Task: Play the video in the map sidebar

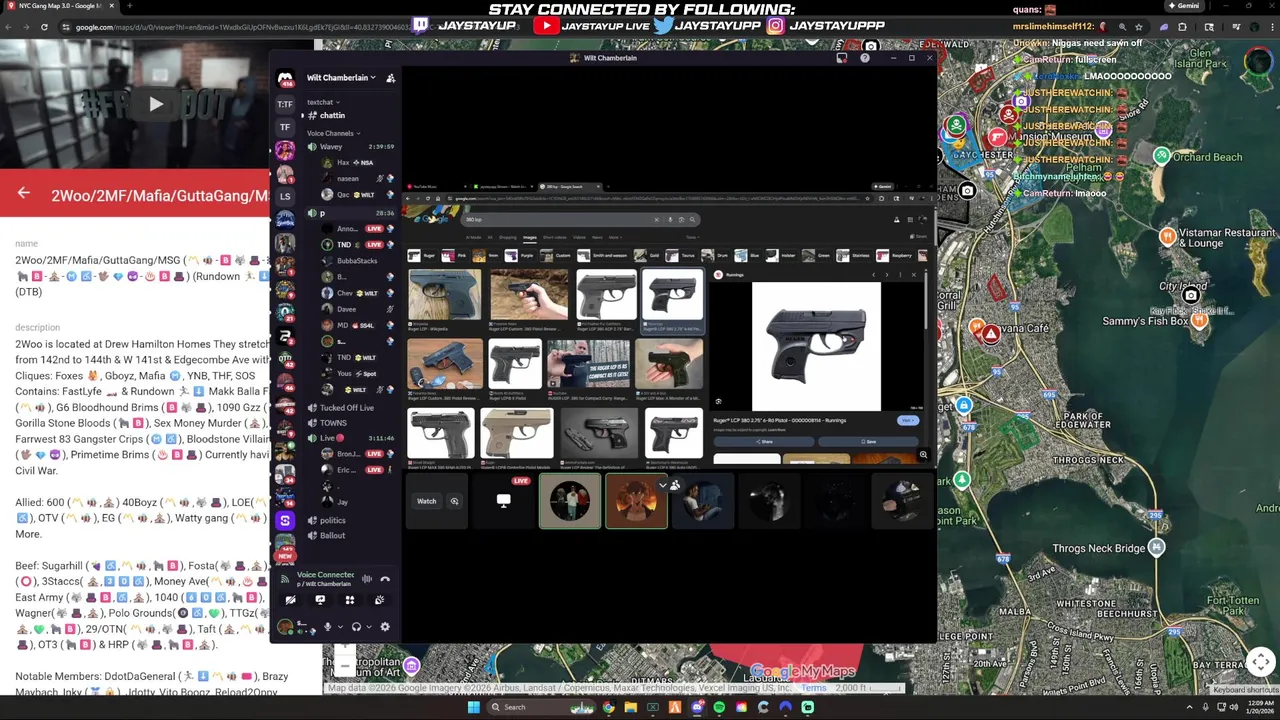Action: [156, 103]
